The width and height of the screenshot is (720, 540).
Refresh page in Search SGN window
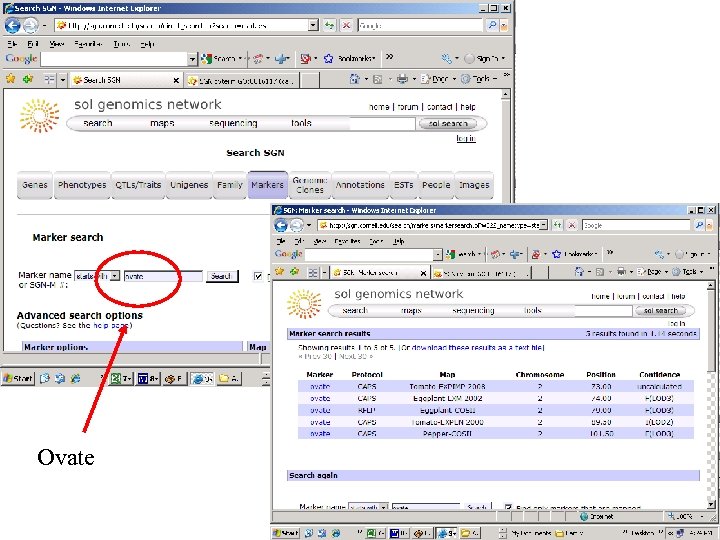pos(329,25)
